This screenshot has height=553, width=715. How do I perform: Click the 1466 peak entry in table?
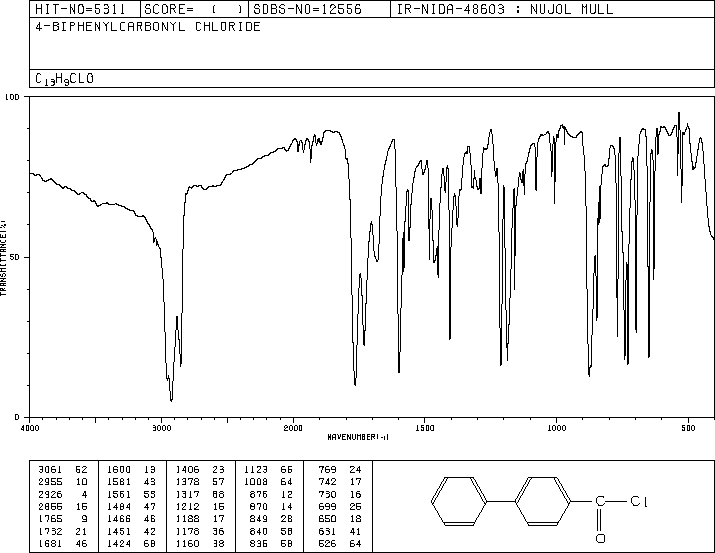(131, 519)
